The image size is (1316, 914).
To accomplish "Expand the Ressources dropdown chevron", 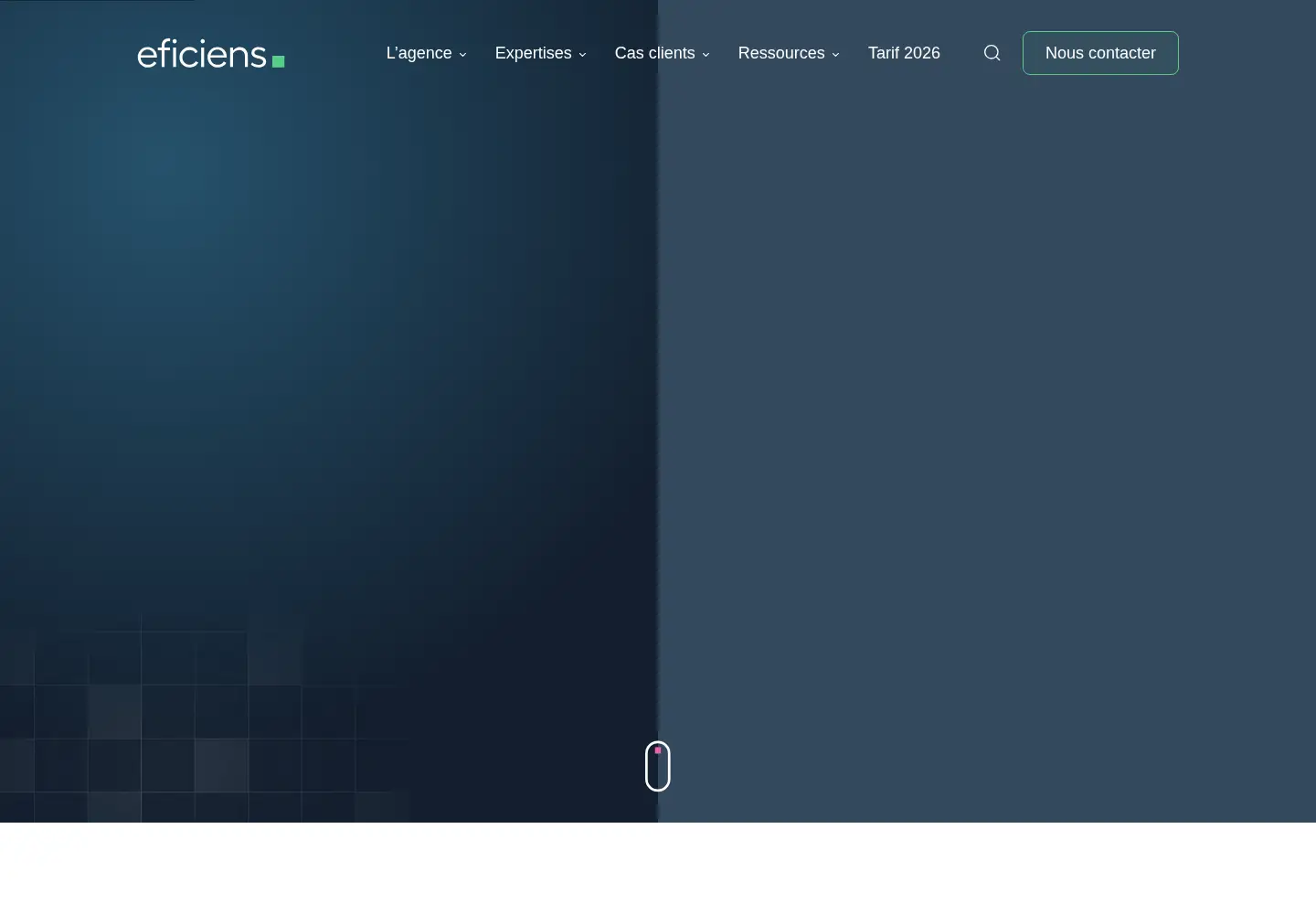I will 835,54.
